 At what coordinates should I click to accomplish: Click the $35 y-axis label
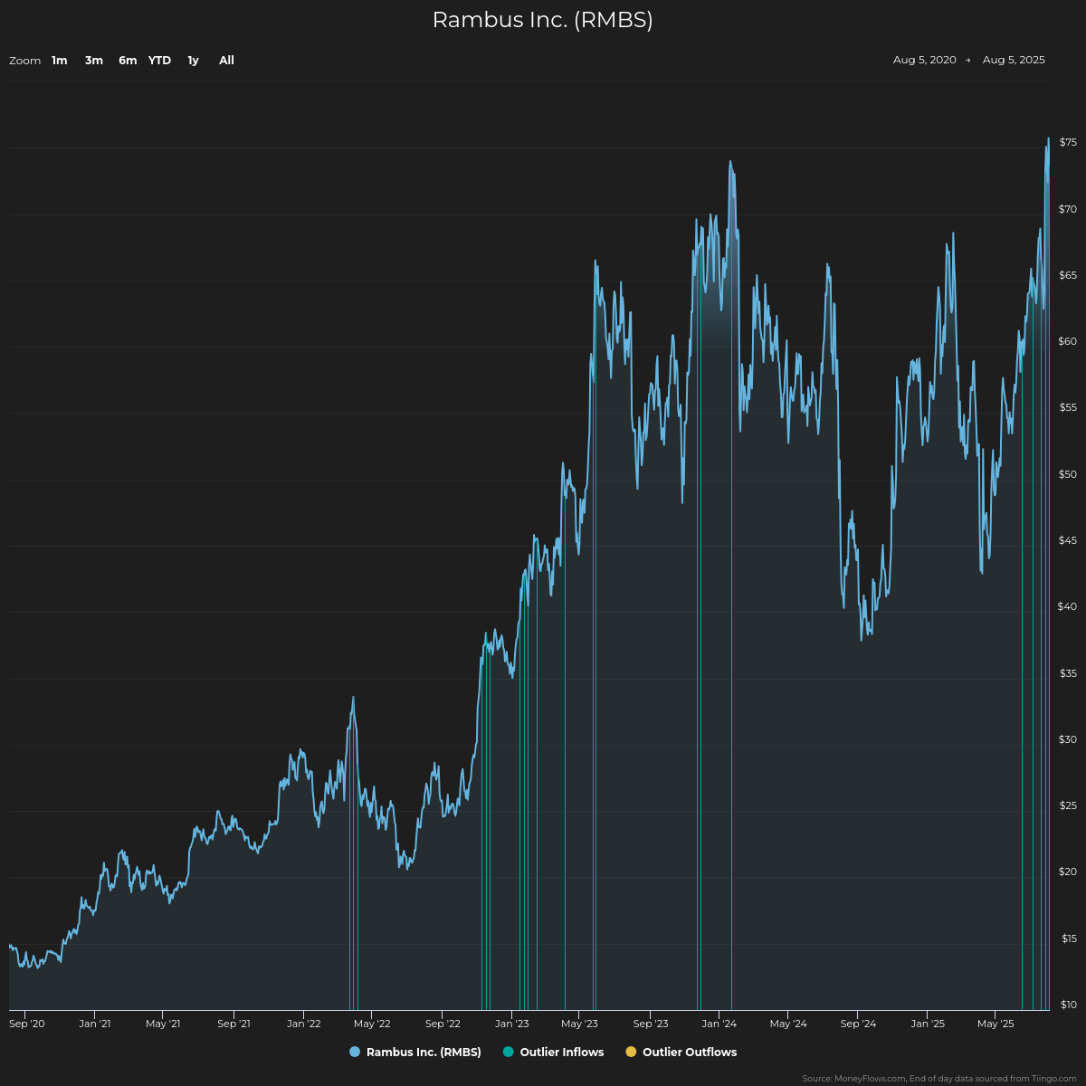pos(1068,673)
